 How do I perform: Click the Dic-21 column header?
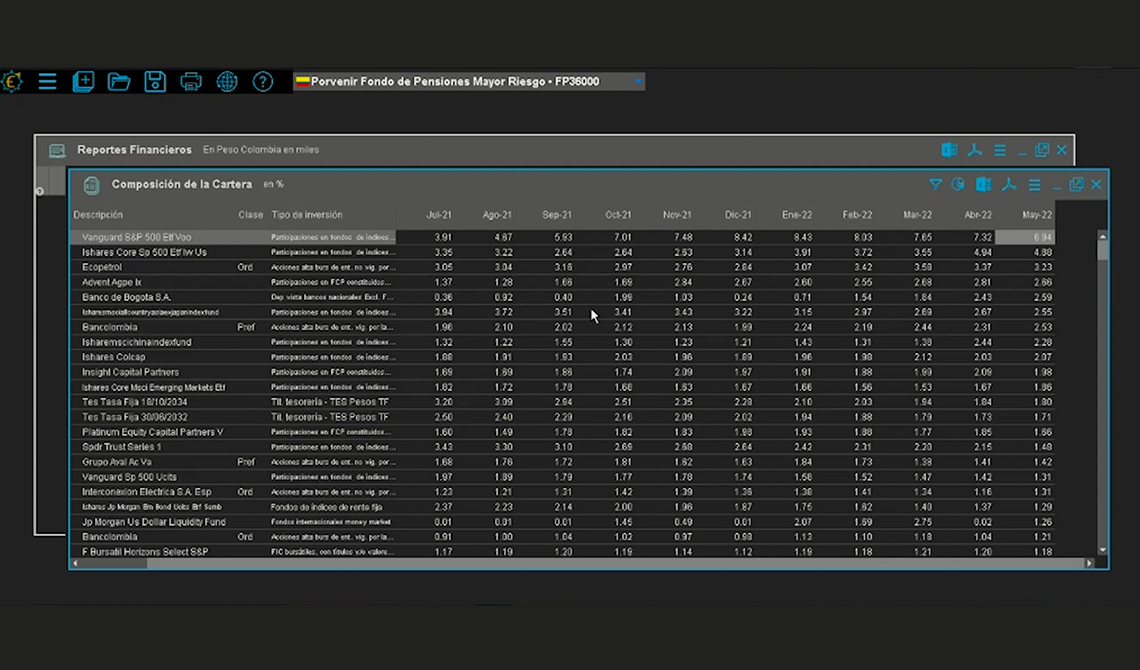[x=738, y=215]
